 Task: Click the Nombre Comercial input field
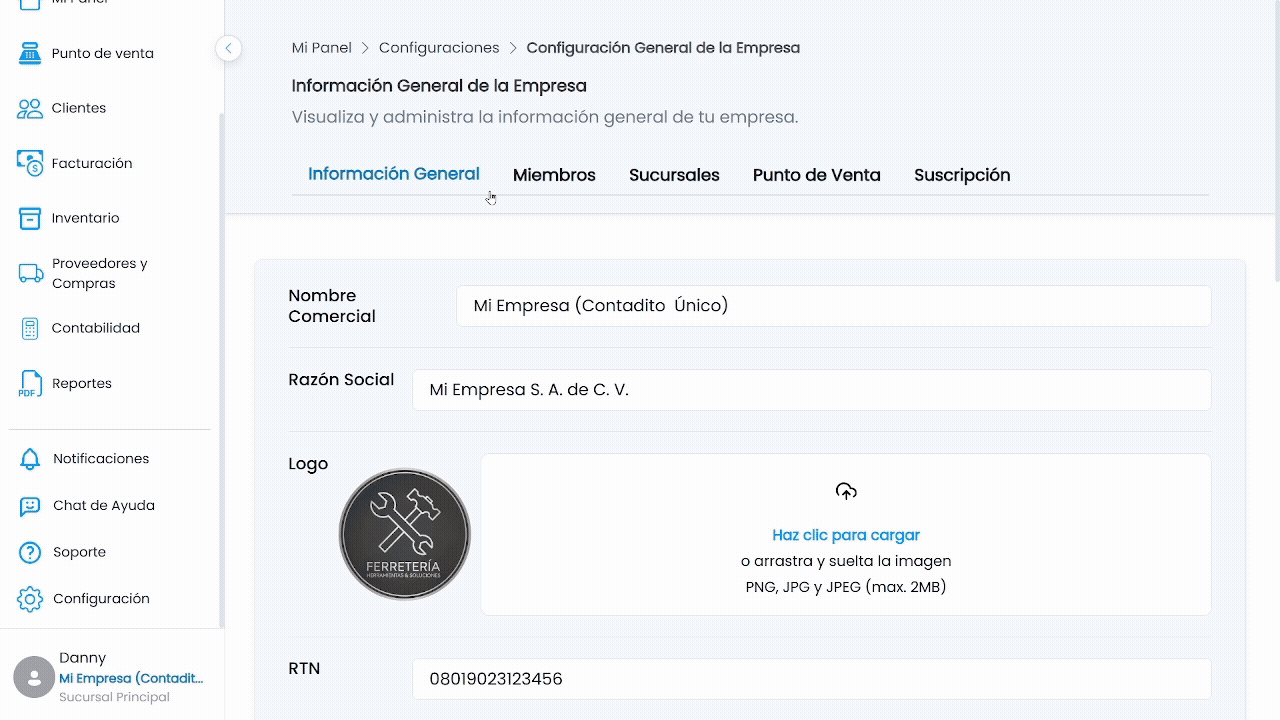(833, 306)
